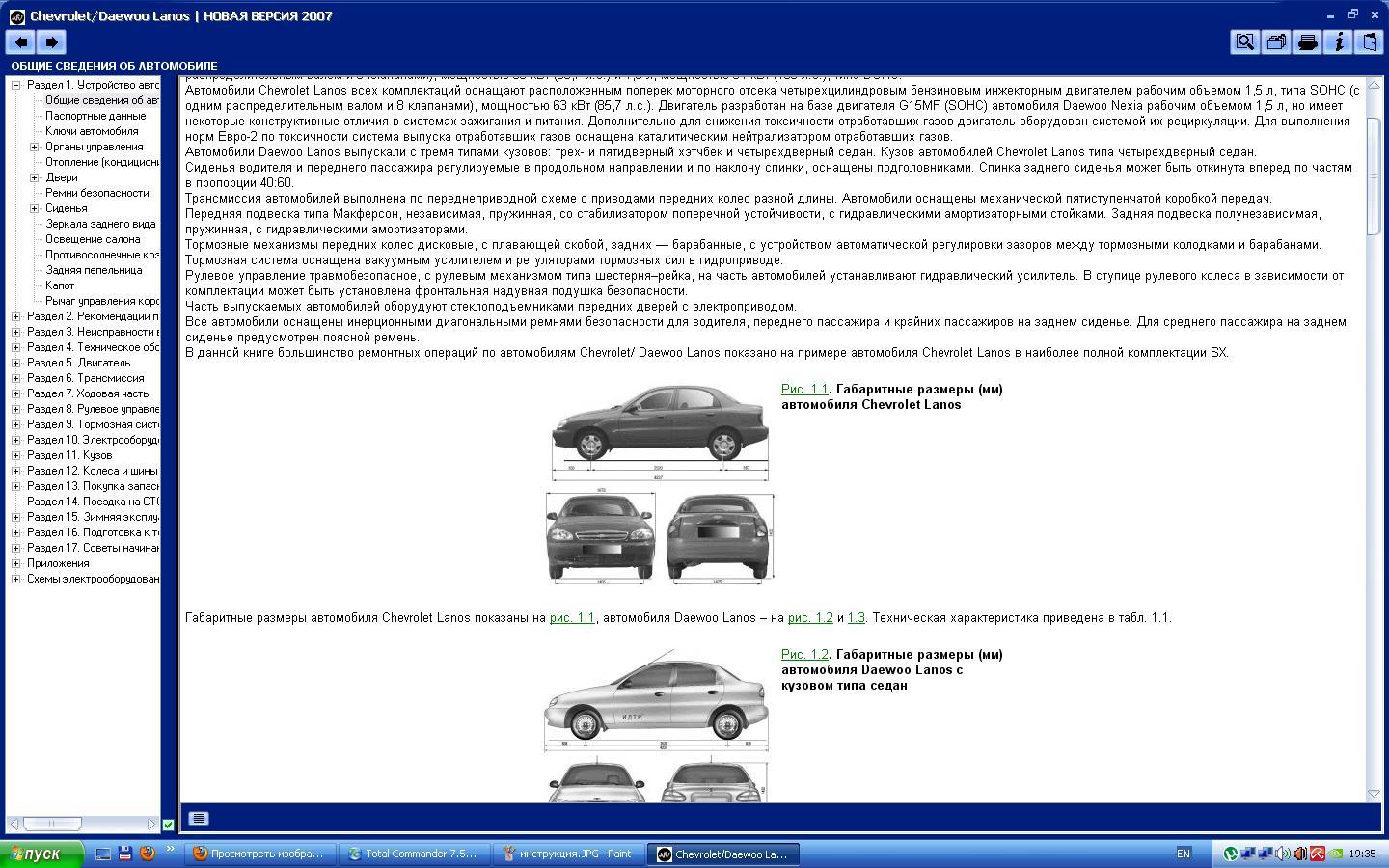
Task: Switch to Total Commander taskbar window
Action: (x=416, y=854)
